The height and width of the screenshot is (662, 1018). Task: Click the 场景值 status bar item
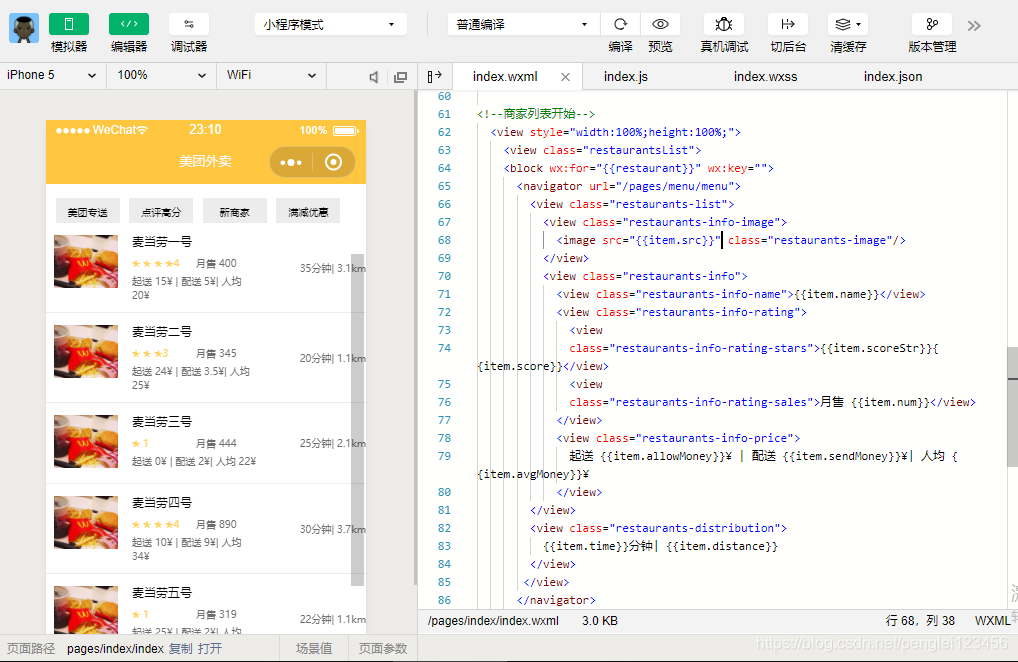click(x=314, y=648)
